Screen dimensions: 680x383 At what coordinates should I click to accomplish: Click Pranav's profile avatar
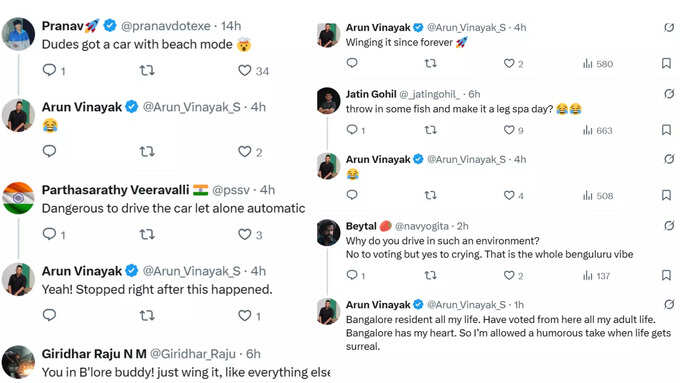pos(18,34)
